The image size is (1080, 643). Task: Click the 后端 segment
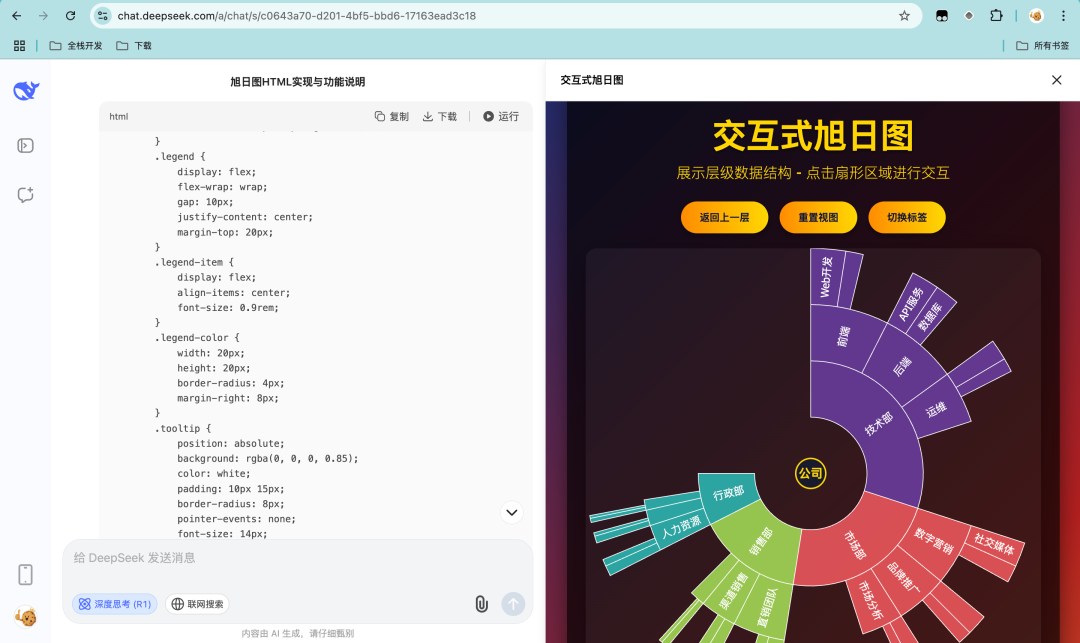[902, 366]
